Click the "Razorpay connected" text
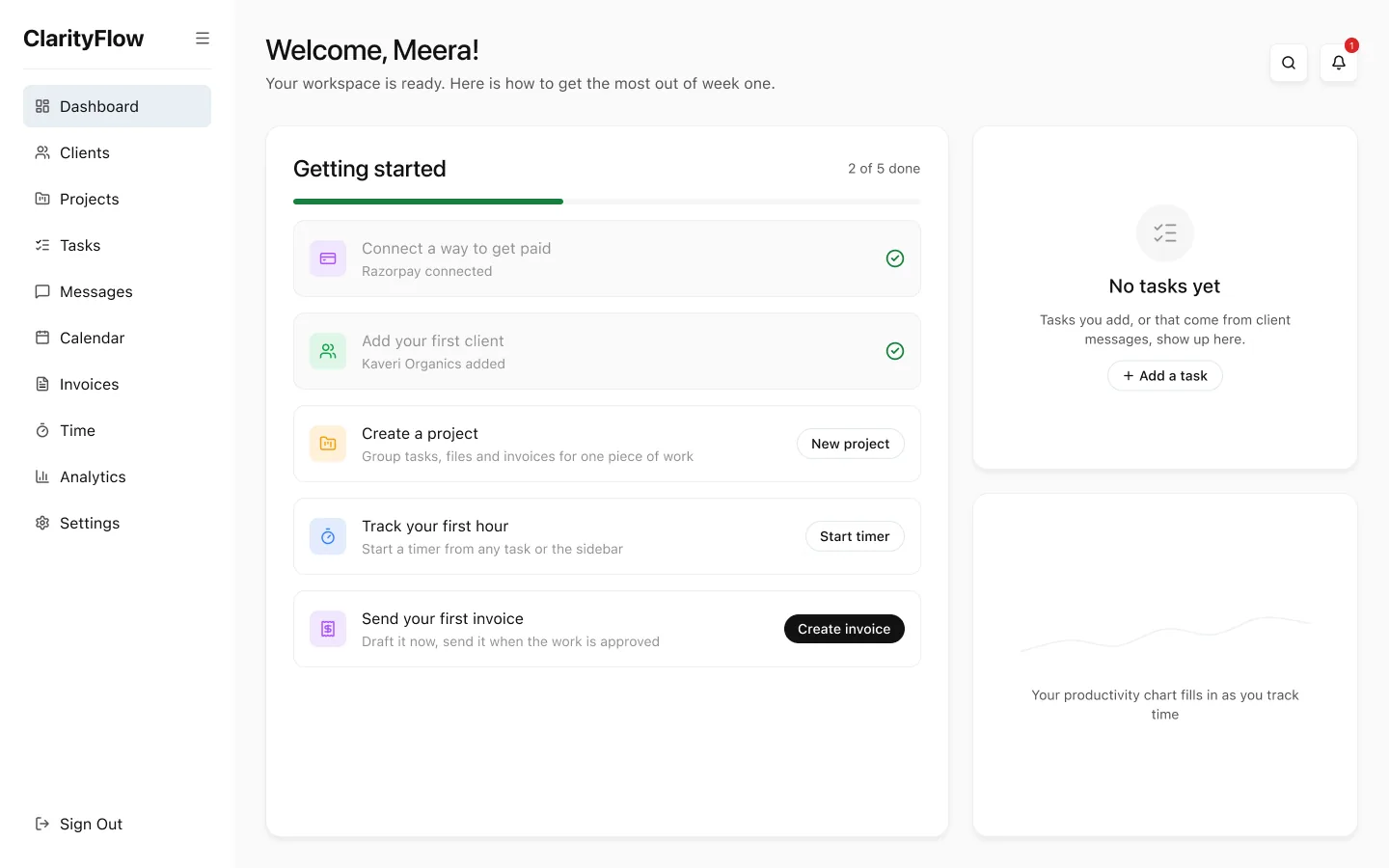Screen dimensions: 1389x868 click(x=427, y=272)
